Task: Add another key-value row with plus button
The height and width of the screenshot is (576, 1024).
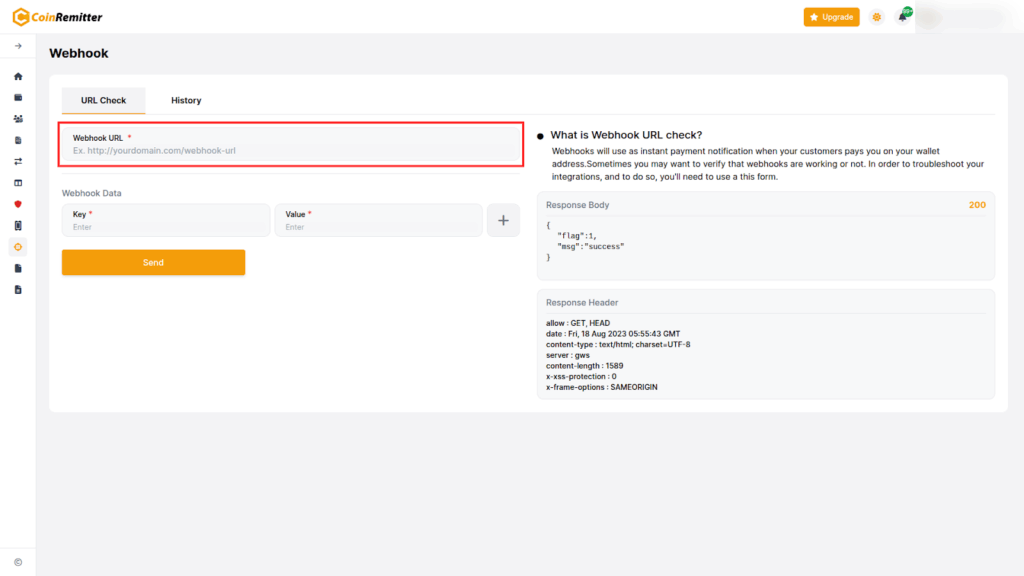Action: pyautogui.click(x=503, y=221)
